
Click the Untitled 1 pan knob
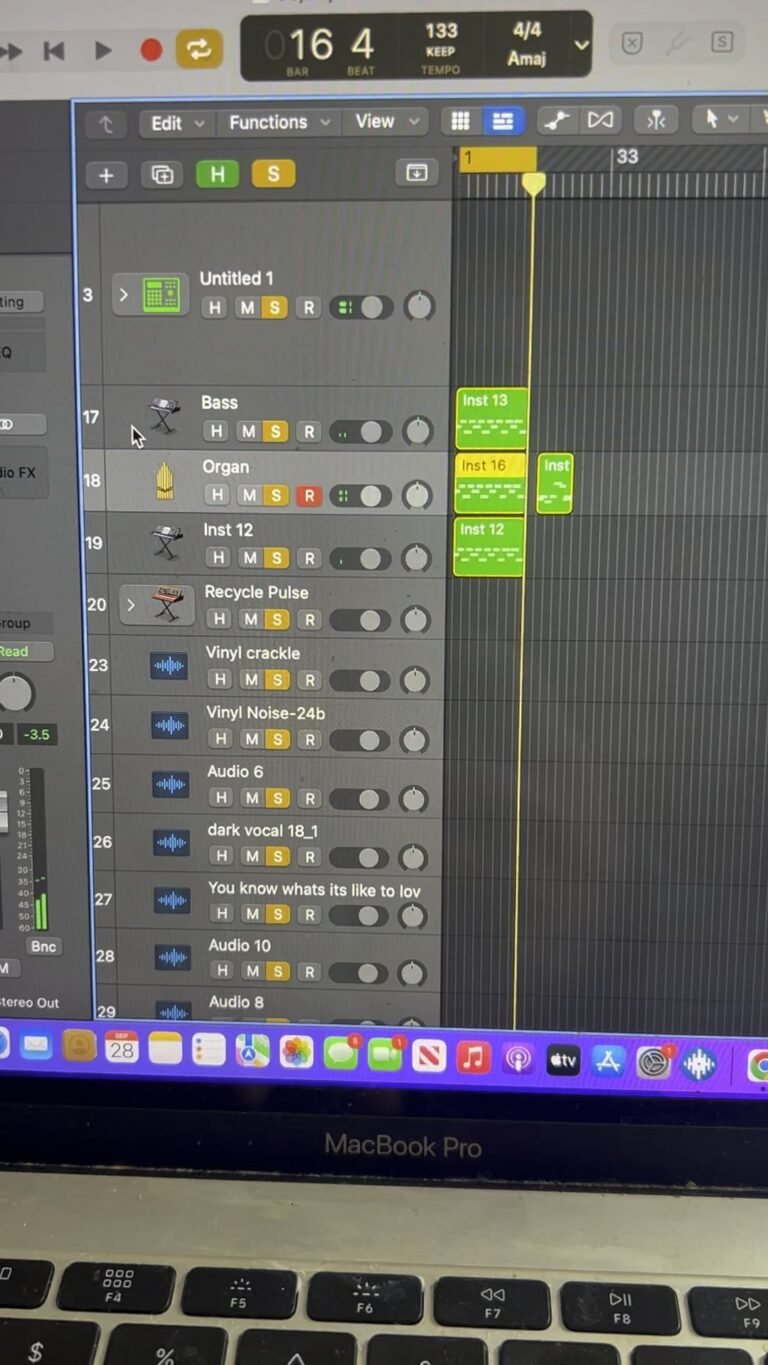pyautogui.click(x=419, y=306)
